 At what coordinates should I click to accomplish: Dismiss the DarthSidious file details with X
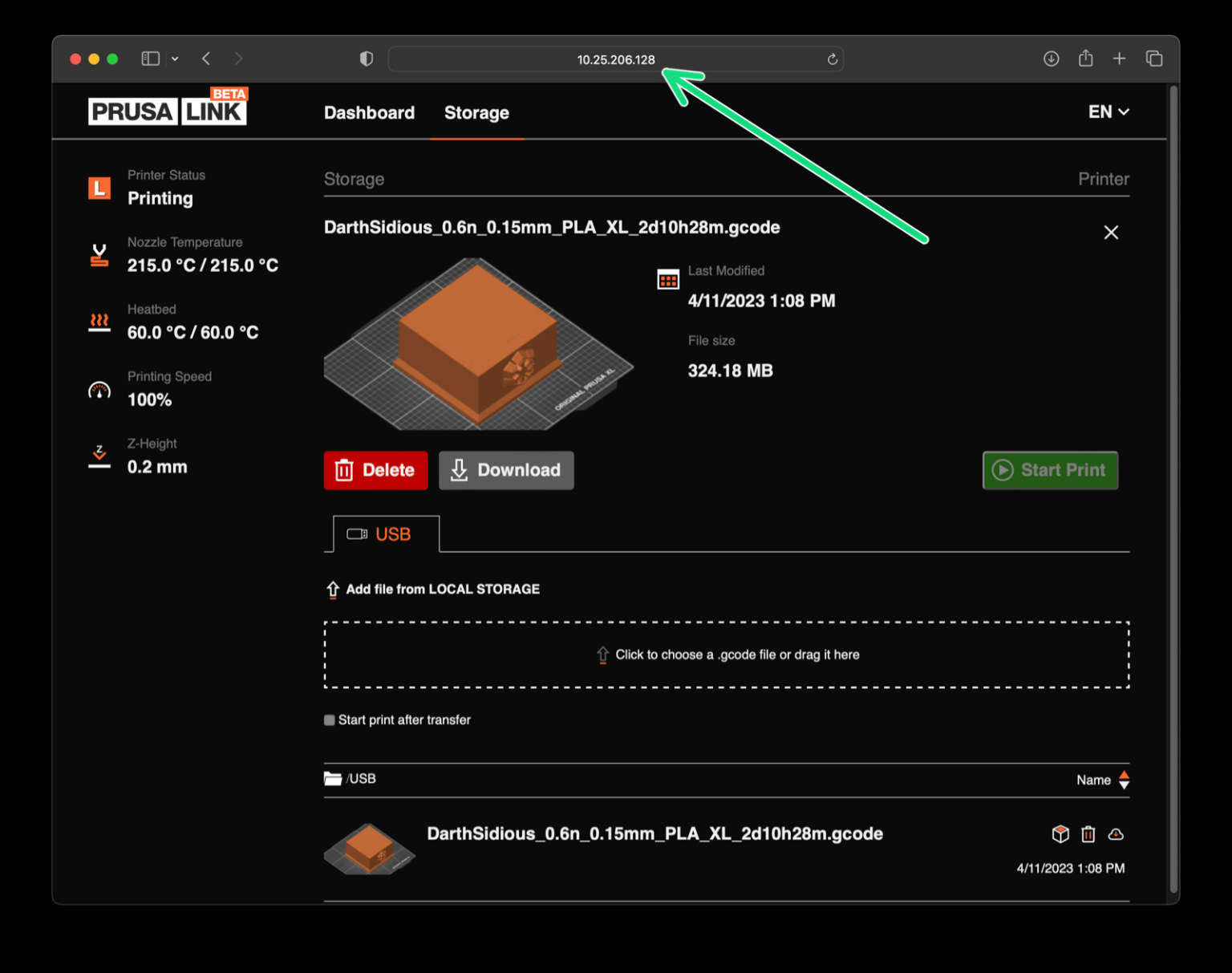[1111, 232]
